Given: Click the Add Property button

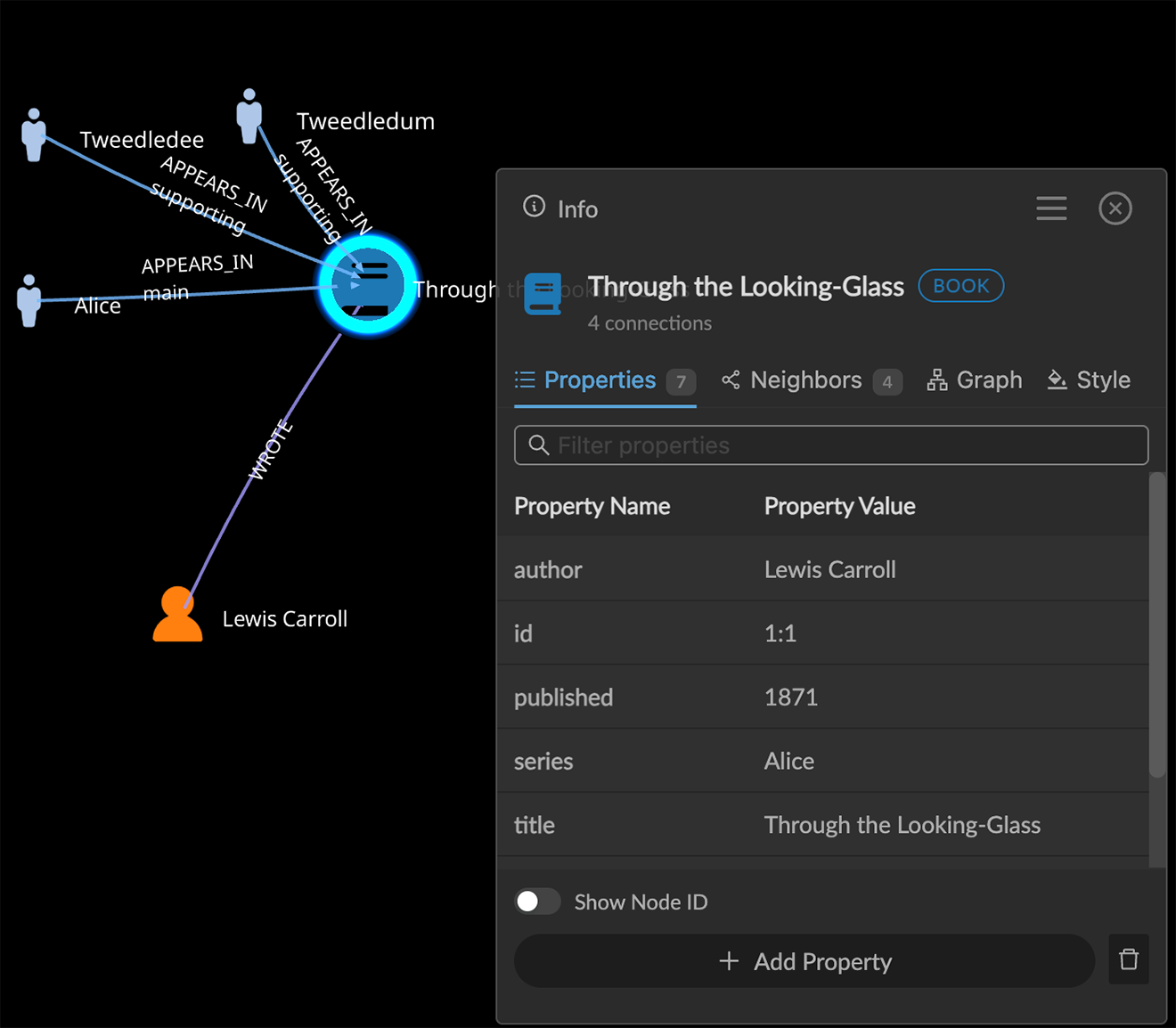Looking at the screenshot, I should pyautogui.click(x=804, y=961).
